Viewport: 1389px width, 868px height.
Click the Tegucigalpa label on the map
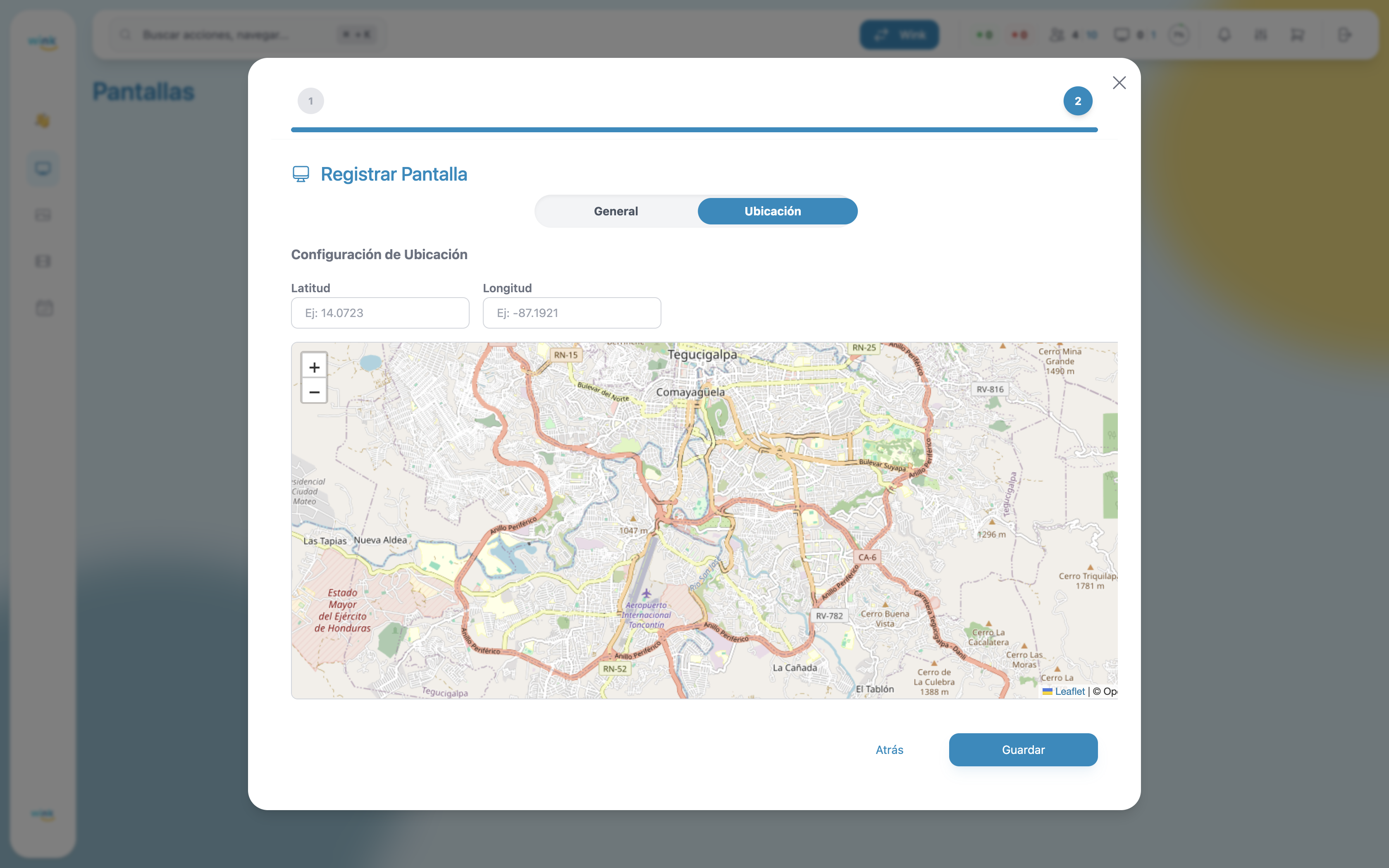click(702, 354)
